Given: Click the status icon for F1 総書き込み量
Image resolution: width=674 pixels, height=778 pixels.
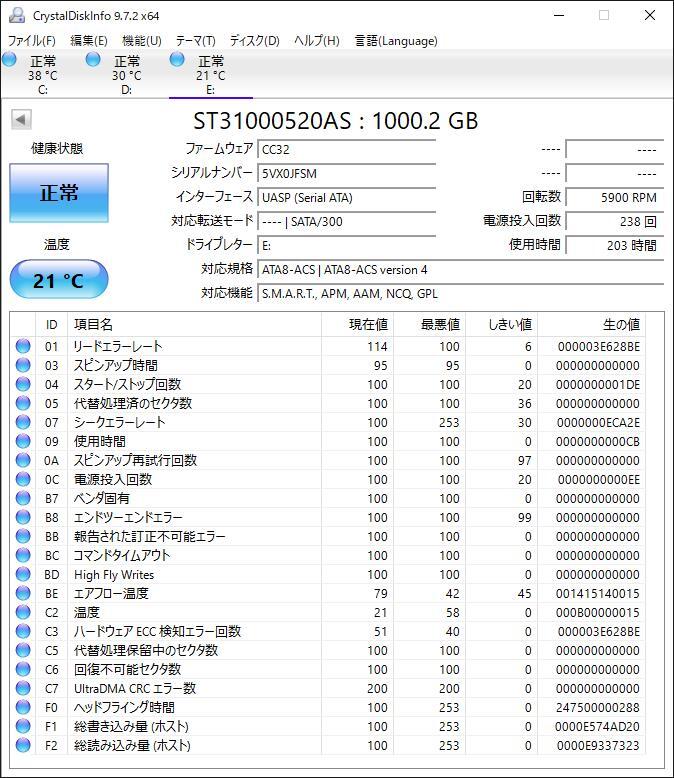Looking at the screenshot, I should click(23, 726).
